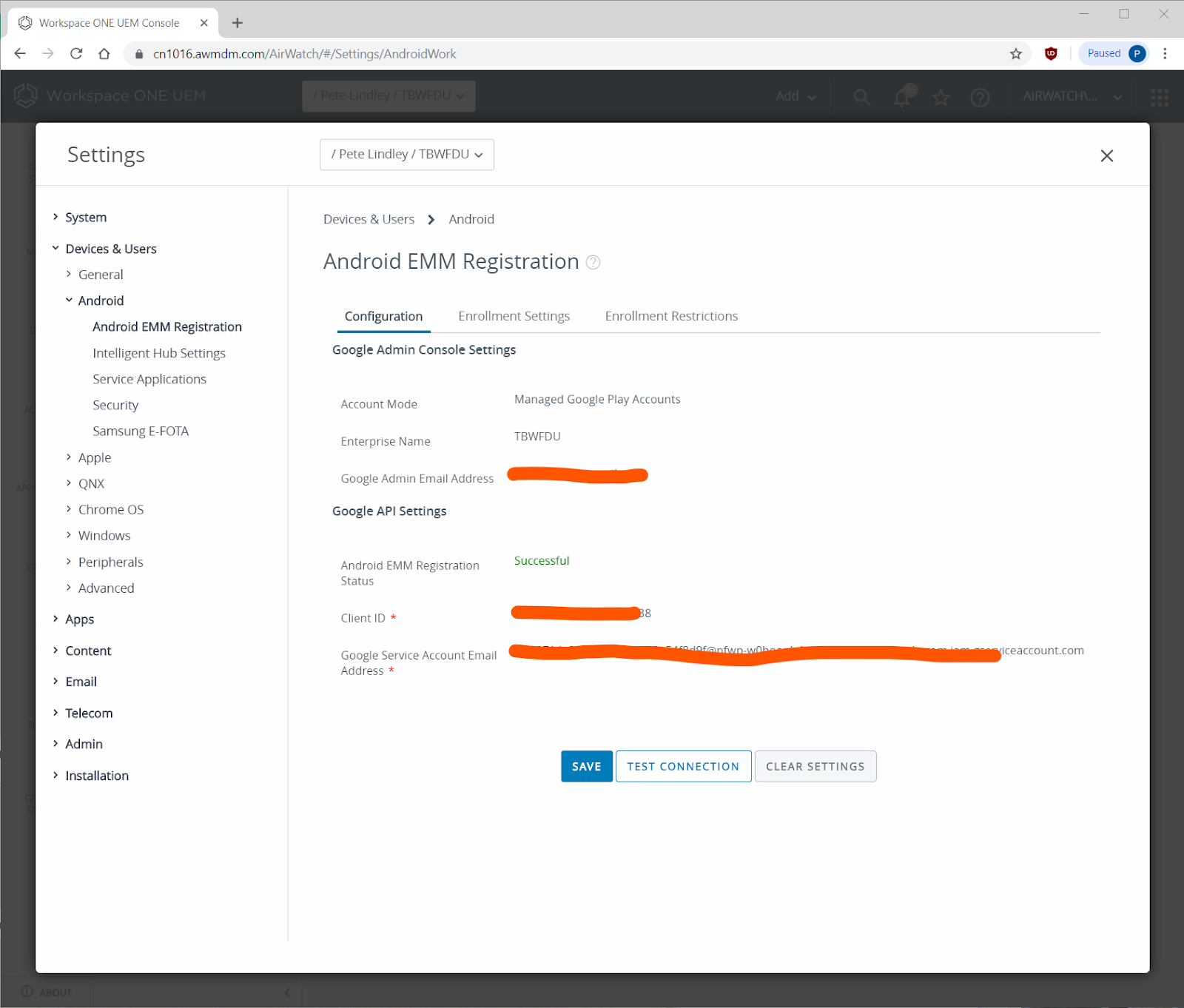Expand the Telecom settings node
Viewport: 1184px width, 1008px height.
pos(55,713)
